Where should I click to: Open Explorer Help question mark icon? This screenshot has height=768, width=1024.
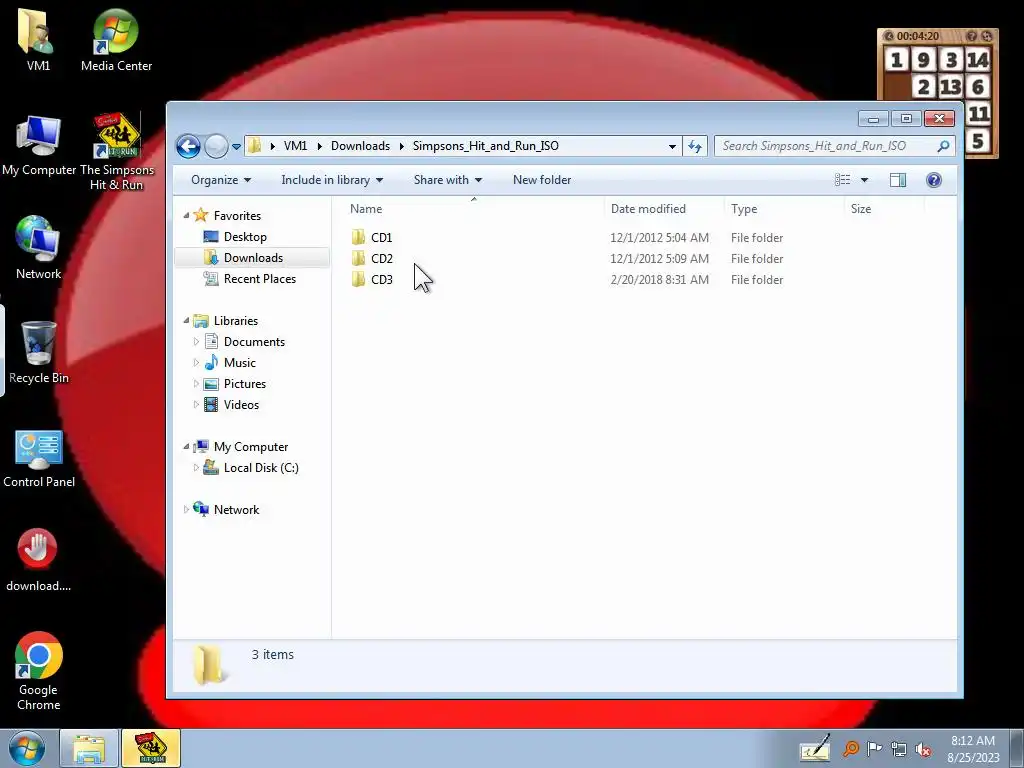(934, 180)
